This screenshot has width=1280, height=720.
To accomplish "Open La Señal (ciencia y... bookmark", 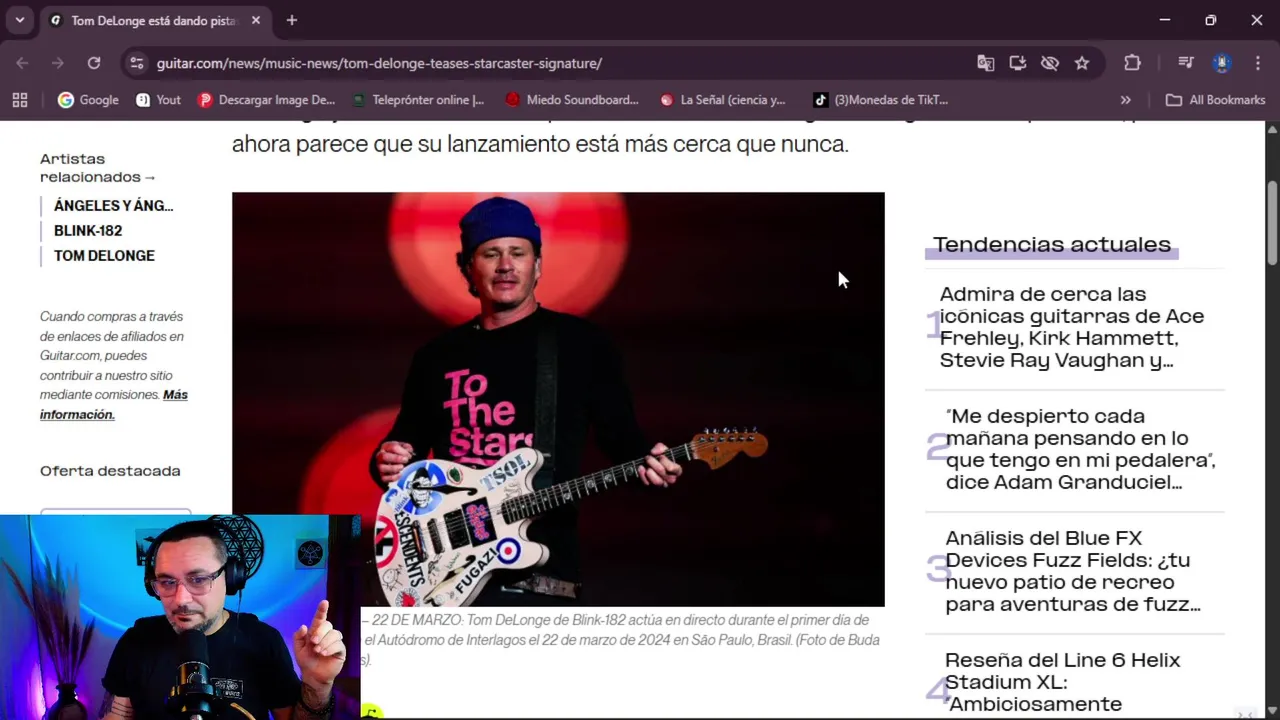I will [722, 100].
